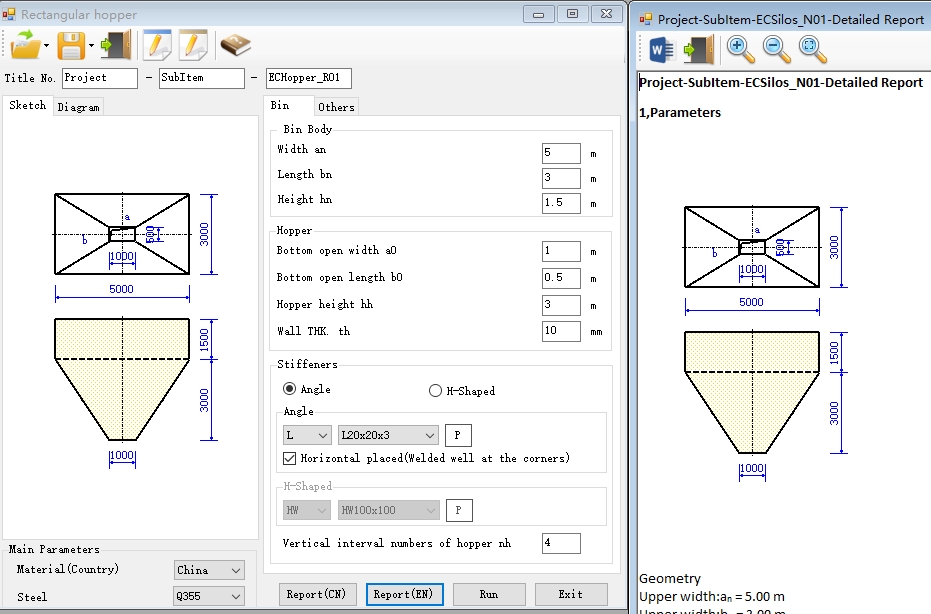Click the Report(CN) button
This screenshot has width=931, height=614.
316,594
